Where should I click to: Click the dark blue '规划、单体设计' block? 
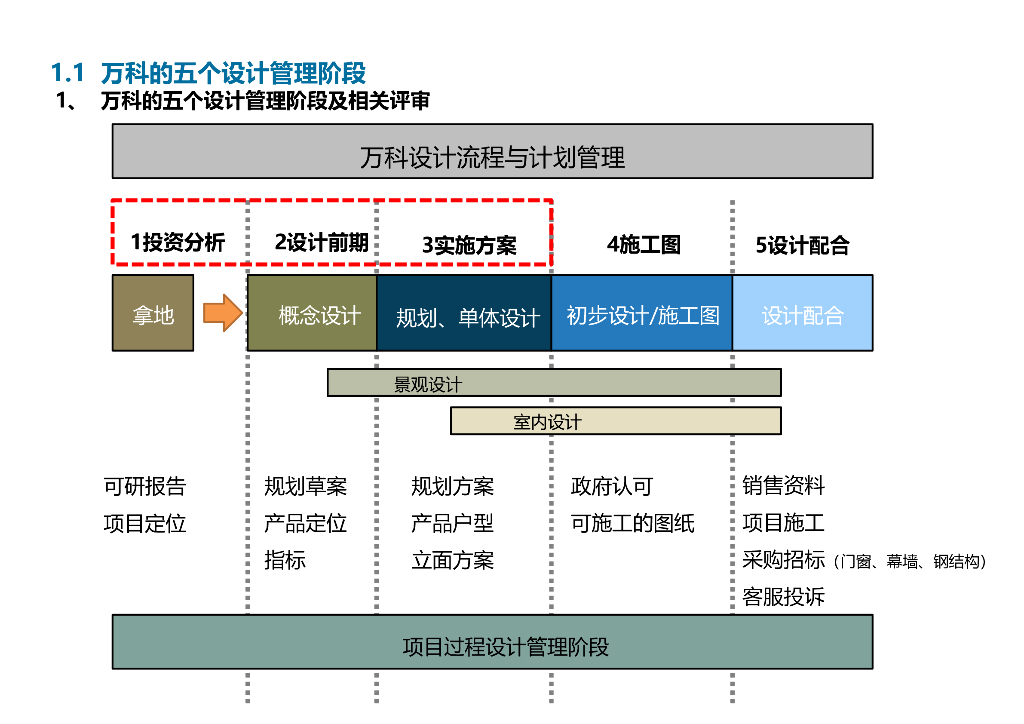point(464,313)
